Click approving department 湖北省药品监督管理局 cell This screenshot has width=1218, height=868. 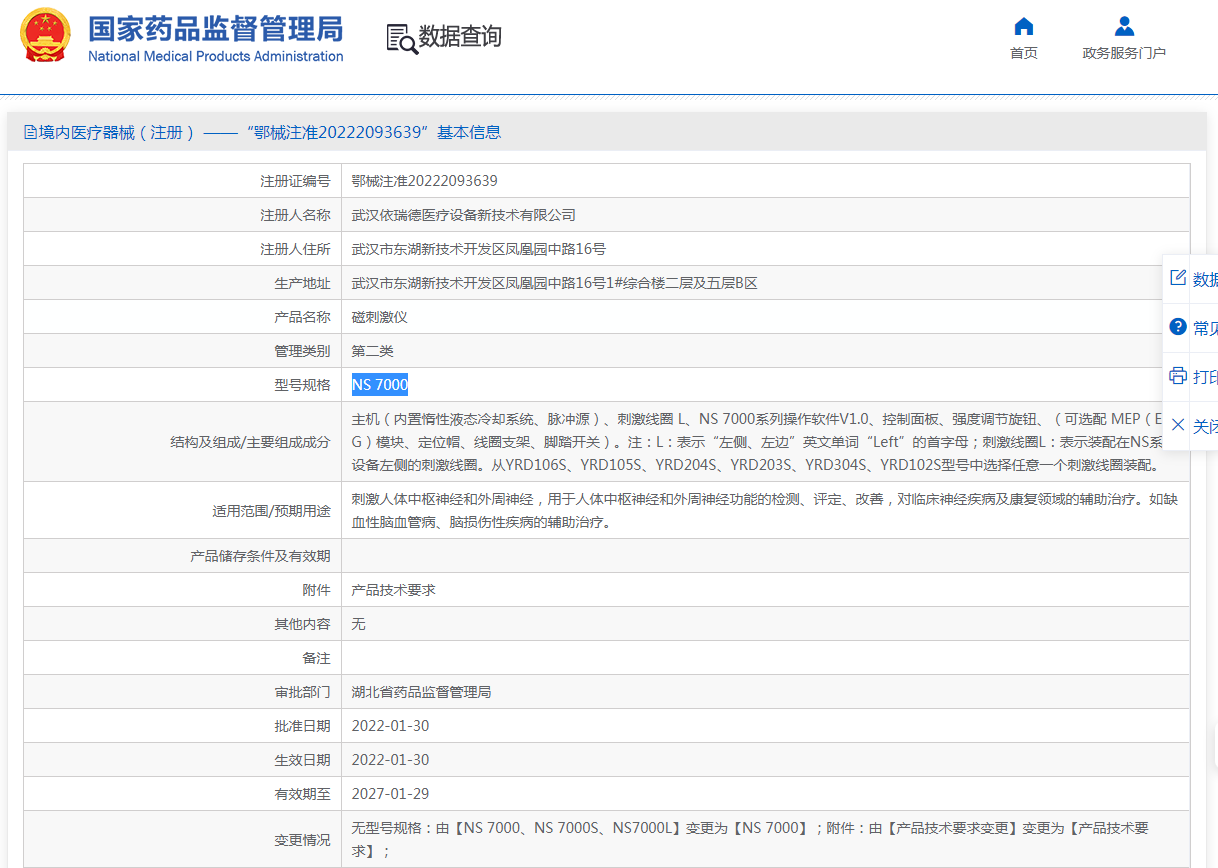coord(421,692)
